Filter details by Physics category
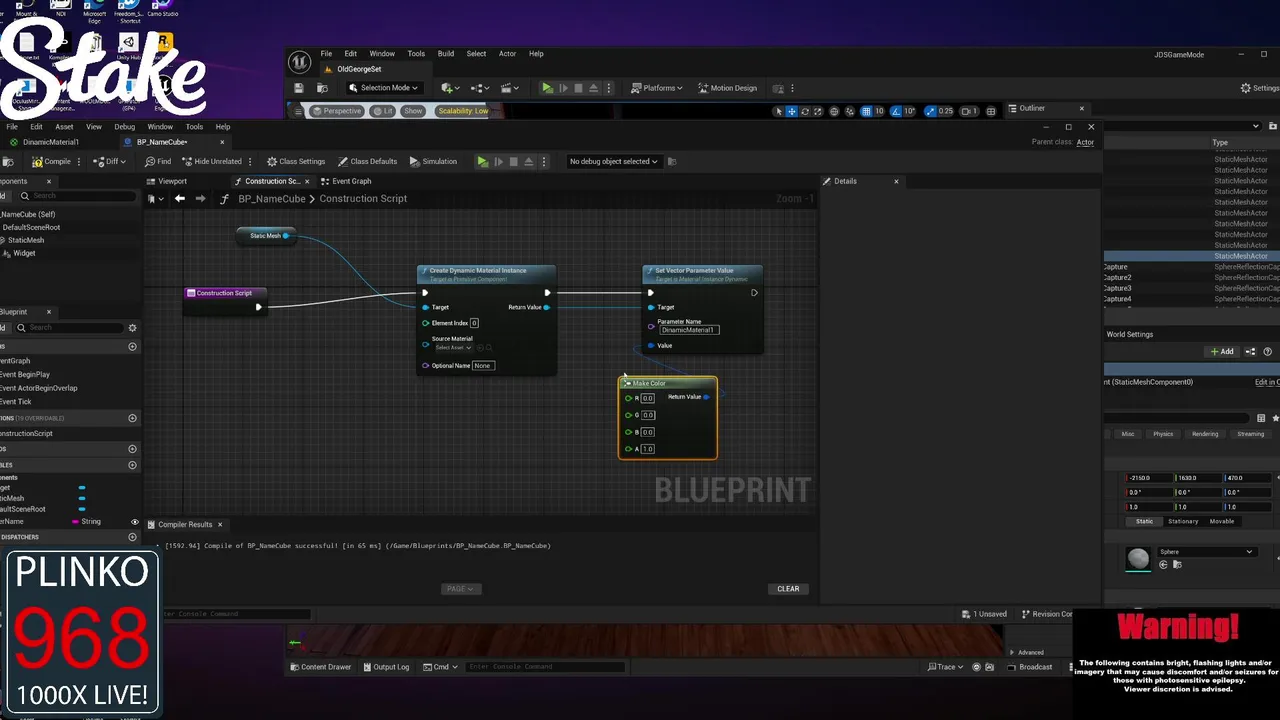The image size is (1280, 720). (x=1163, y=434)
